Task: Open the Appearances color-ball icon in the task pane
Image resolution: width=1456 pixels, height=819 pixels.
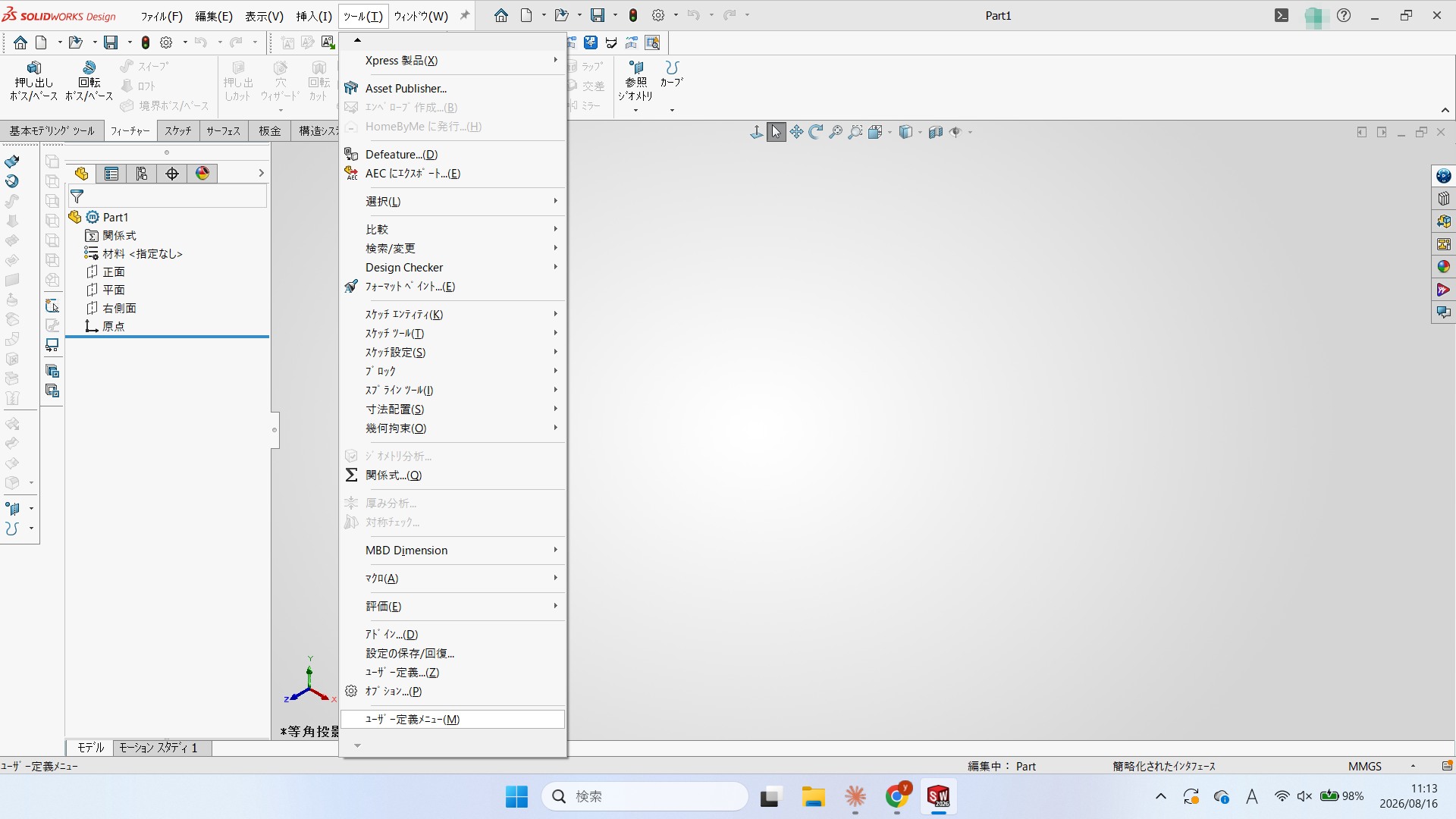Action: coord(1443,267)
